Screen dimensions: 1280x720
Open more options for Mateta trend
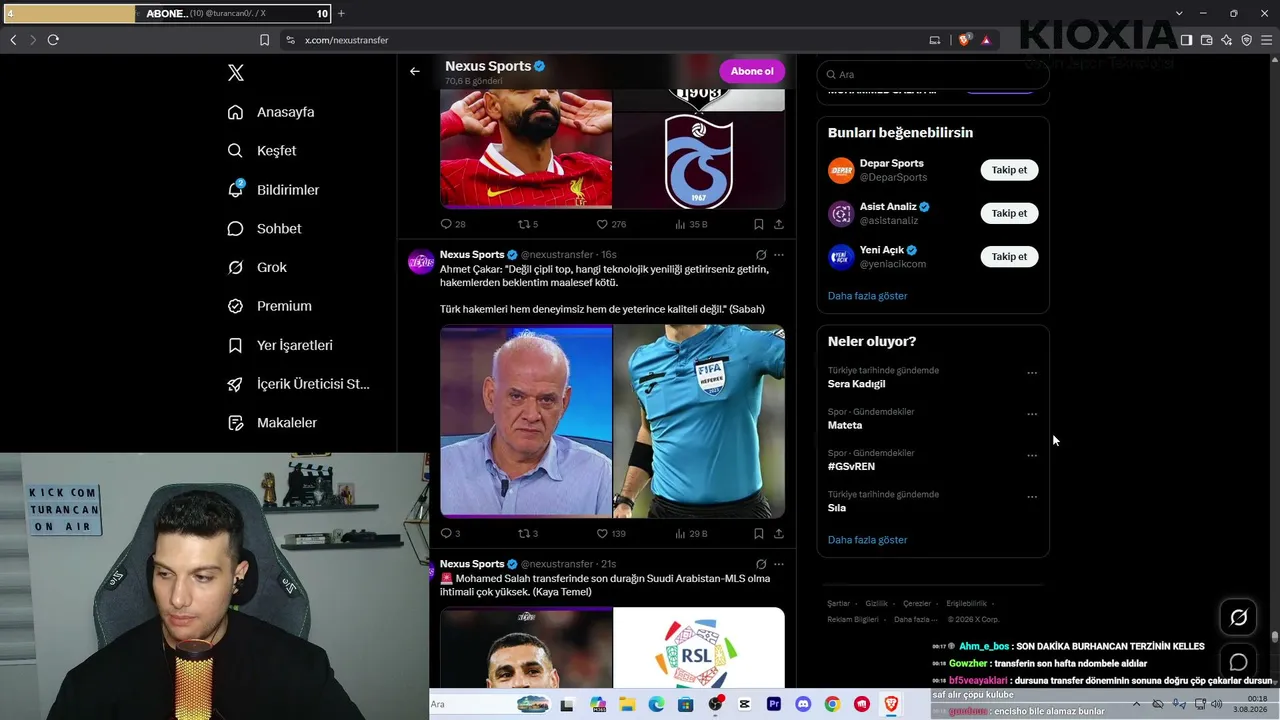tap(1032, 414)
